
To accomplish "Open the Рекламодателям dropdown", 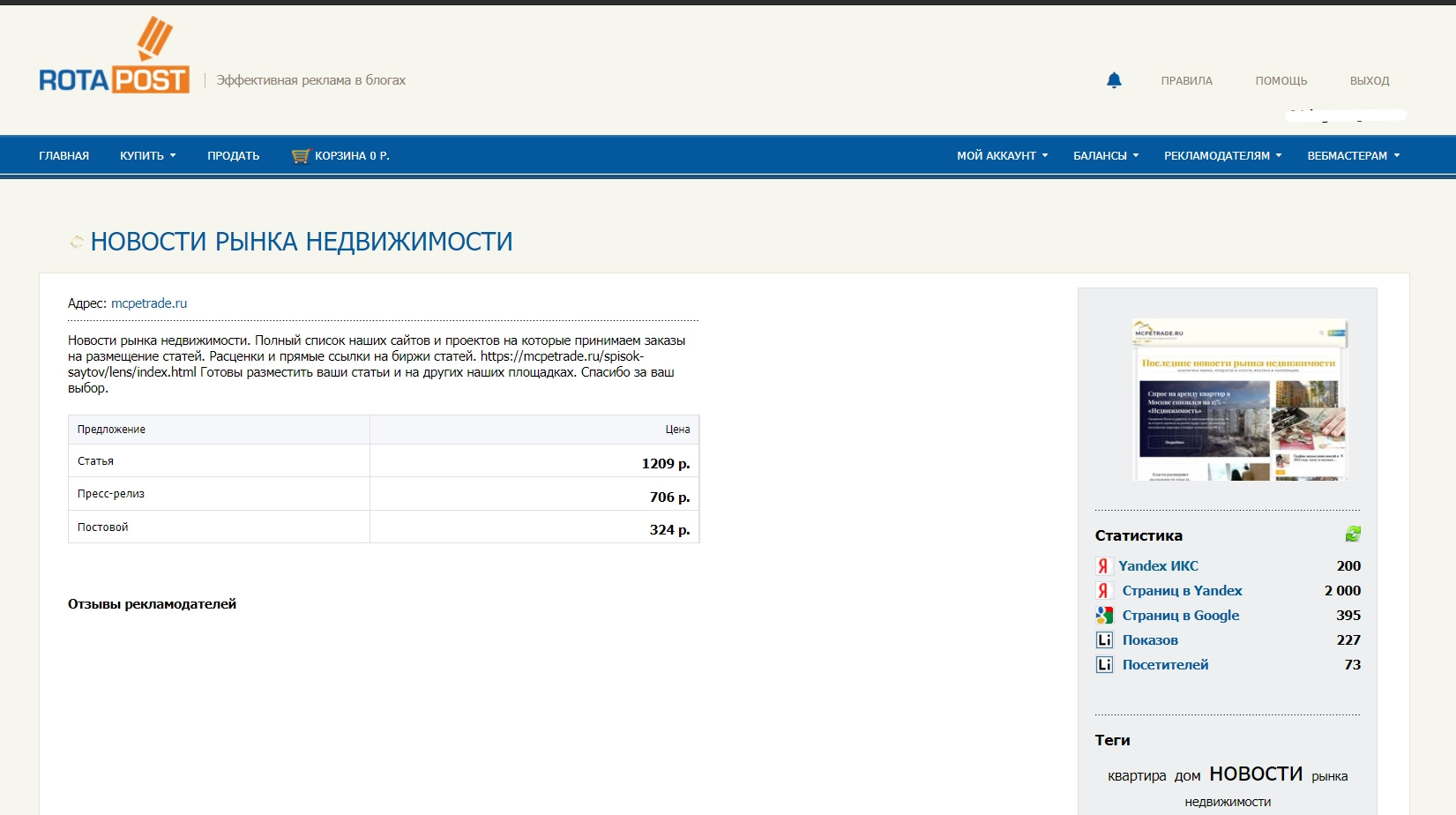I will pos(1223,156).
